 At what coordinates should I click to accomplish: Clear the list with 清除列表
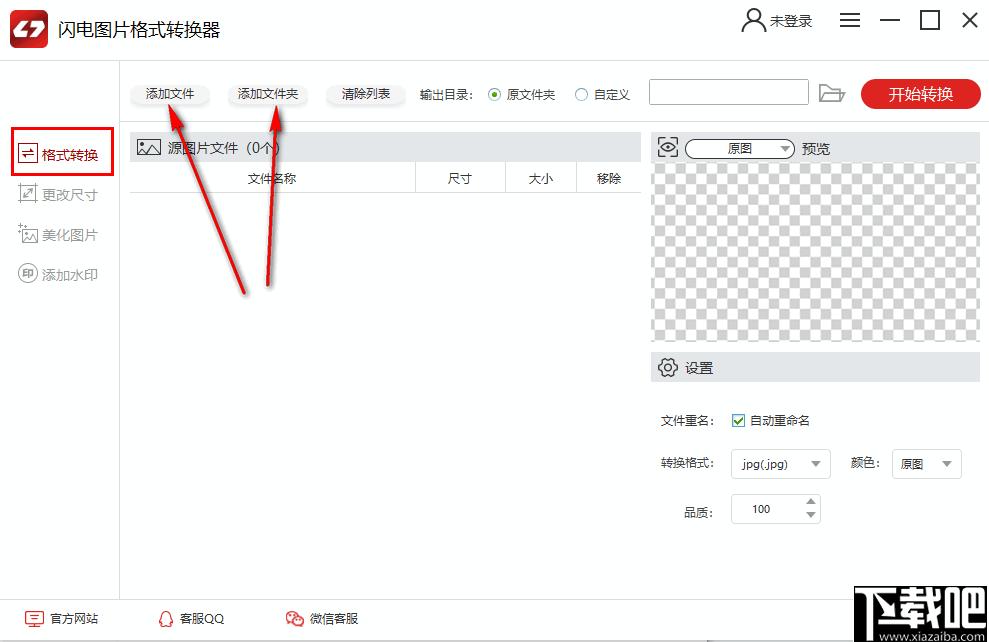point(366,94)
